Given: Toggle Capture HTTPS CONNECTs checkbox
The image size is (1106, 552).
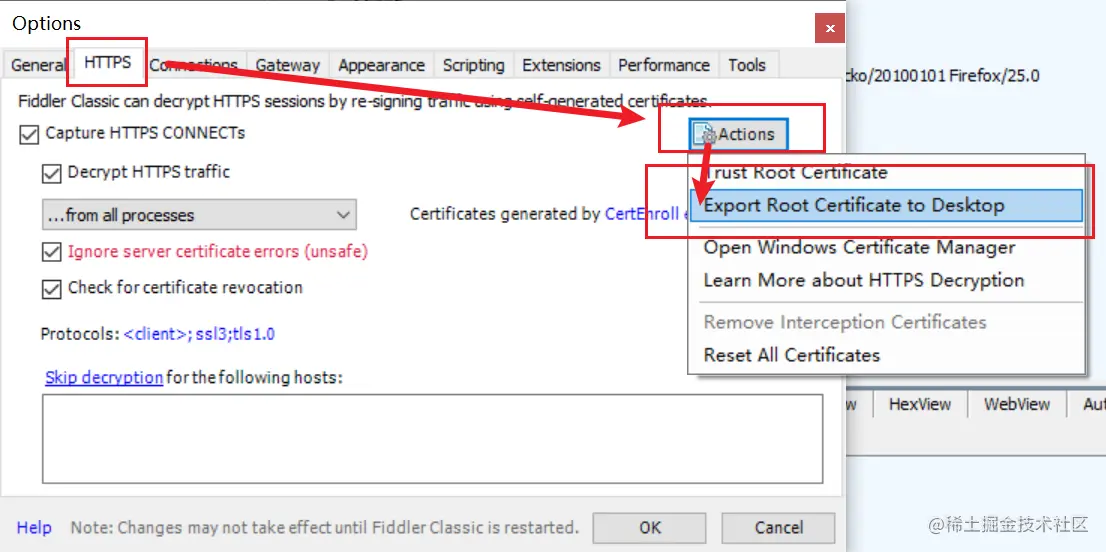Looking at the screenshot, I should click(x=29, y=134).
